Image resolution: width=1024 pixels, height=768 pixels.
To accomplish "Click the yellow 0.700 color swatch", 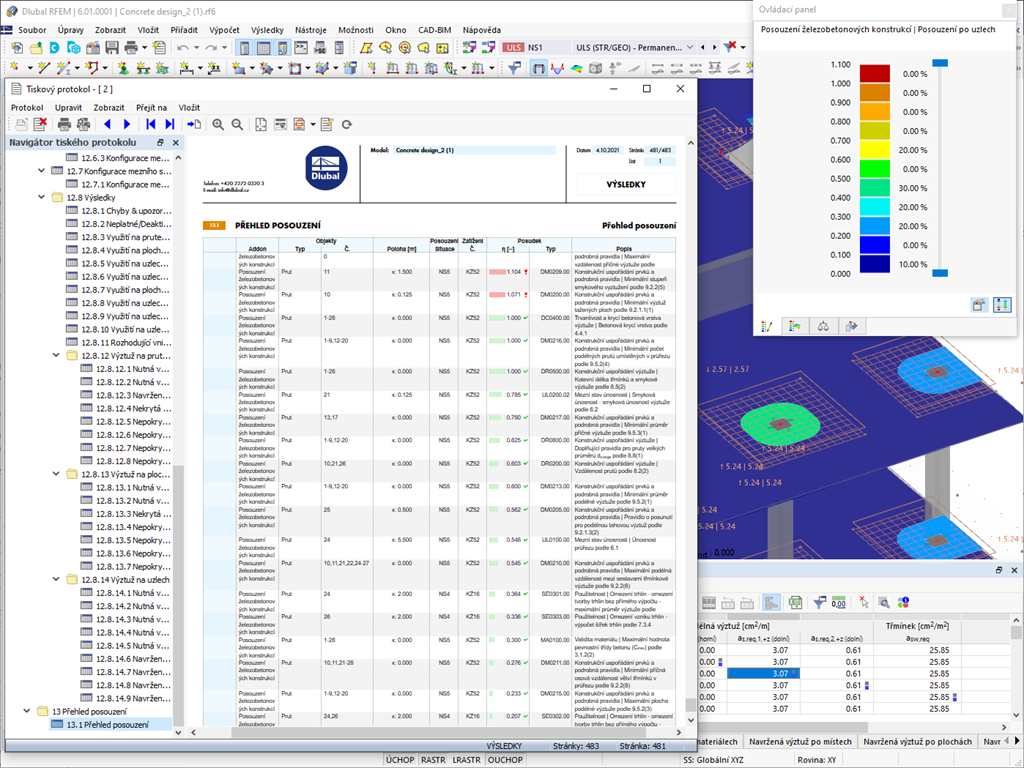I will (x=874, y=150).
